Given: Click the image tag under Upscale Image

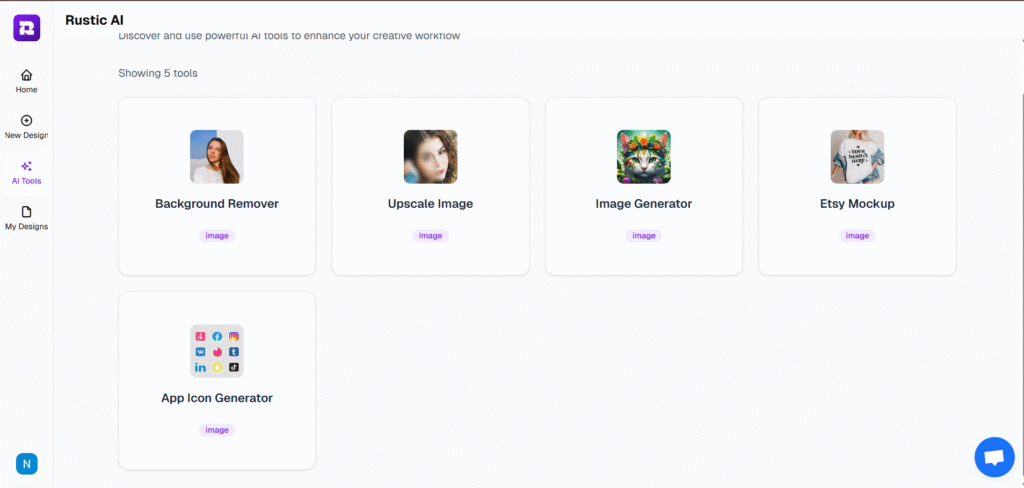Looking at the screenshot, I should click(430, 236).
